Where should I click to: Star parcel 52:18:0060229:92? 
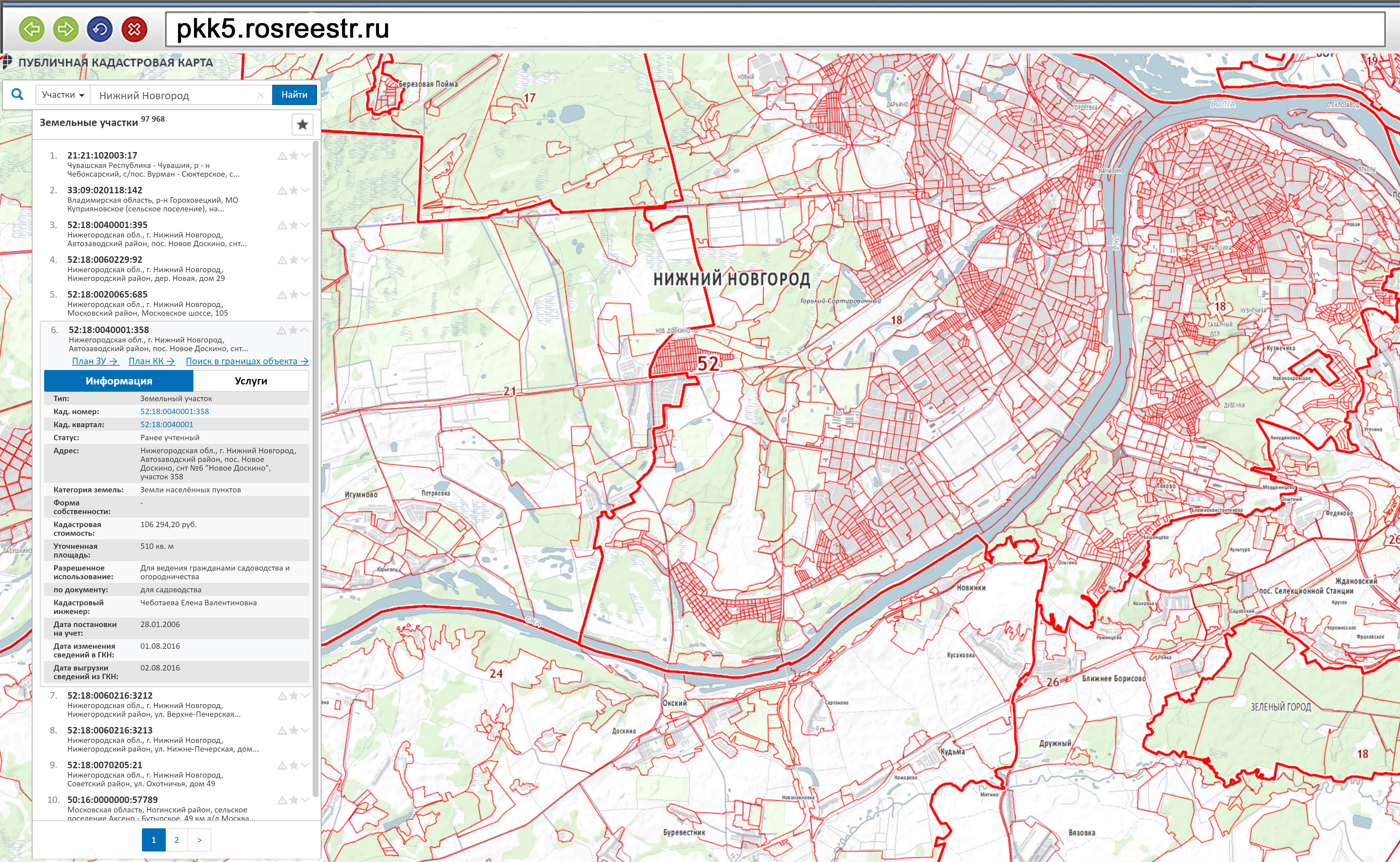pyautogui.click(x=294, y=260)
